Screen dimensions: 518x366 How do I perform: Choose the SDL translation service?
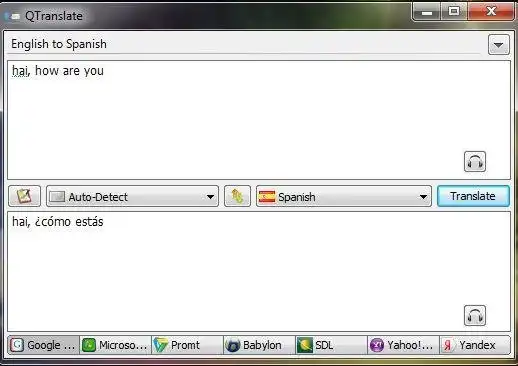pos(331,345)
